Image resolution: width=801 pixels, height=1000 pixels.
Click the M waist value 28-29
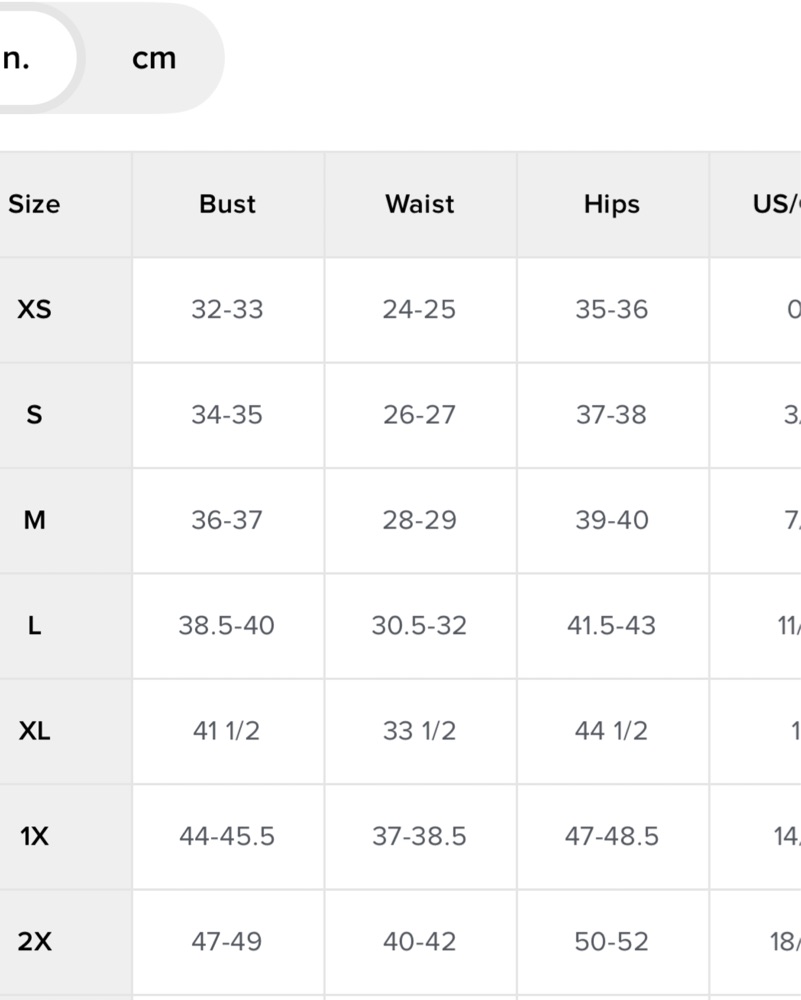419,520
